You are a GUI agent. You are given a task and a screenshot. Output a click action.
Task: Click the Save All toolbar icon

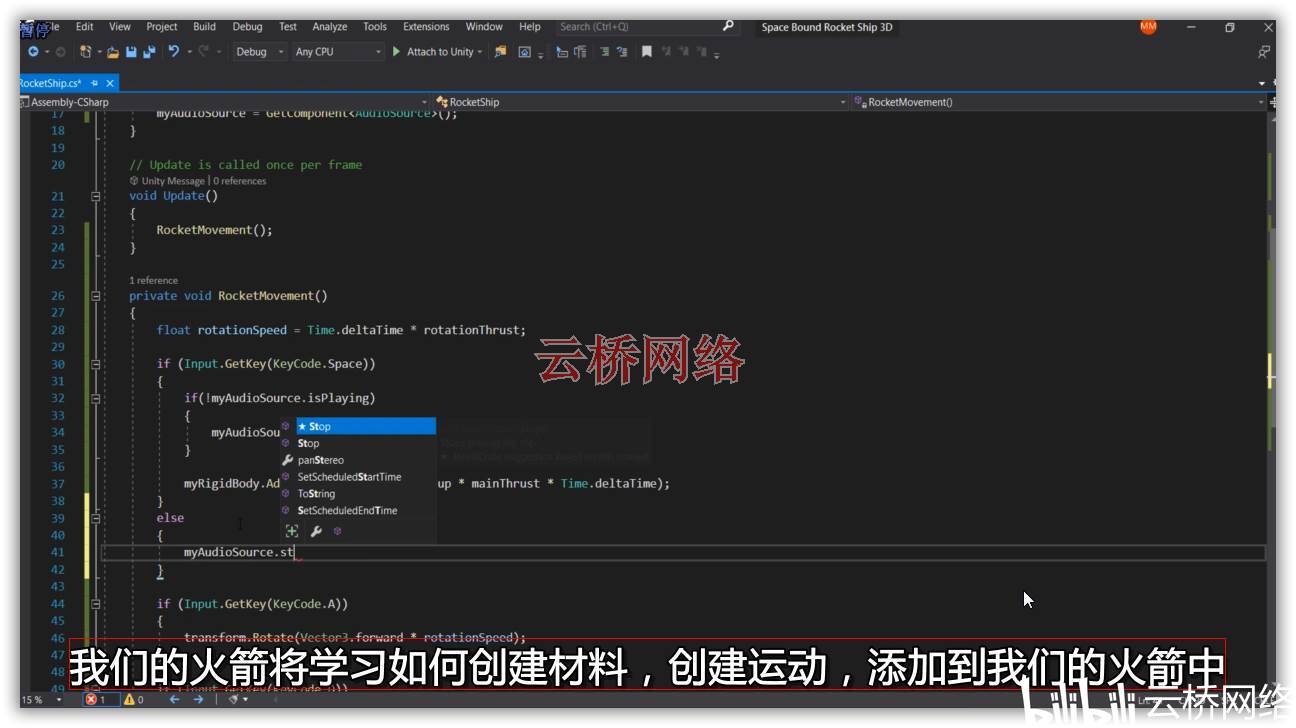[150, 52]
